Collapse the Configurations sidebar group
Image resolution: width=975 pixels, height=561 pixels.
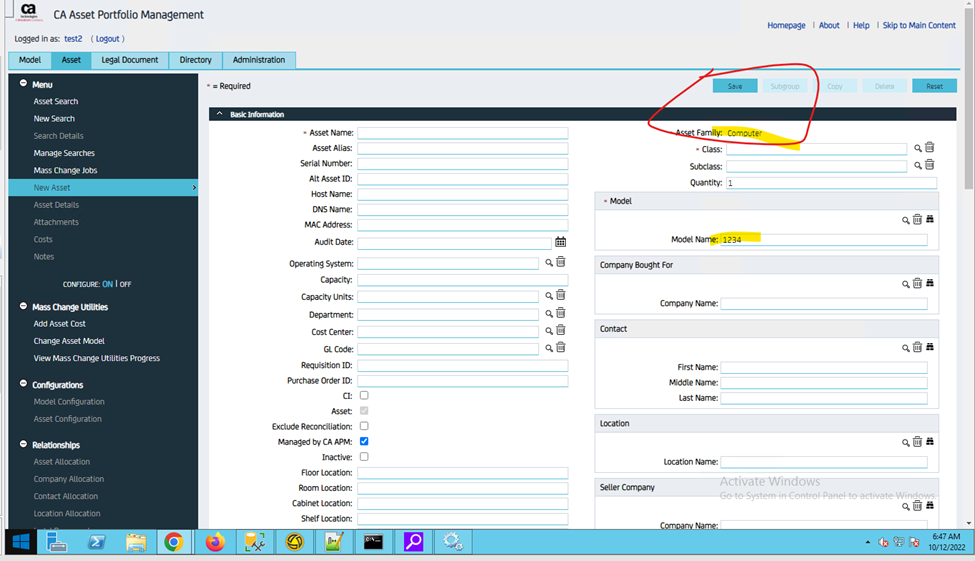click(x=23, y=384)
